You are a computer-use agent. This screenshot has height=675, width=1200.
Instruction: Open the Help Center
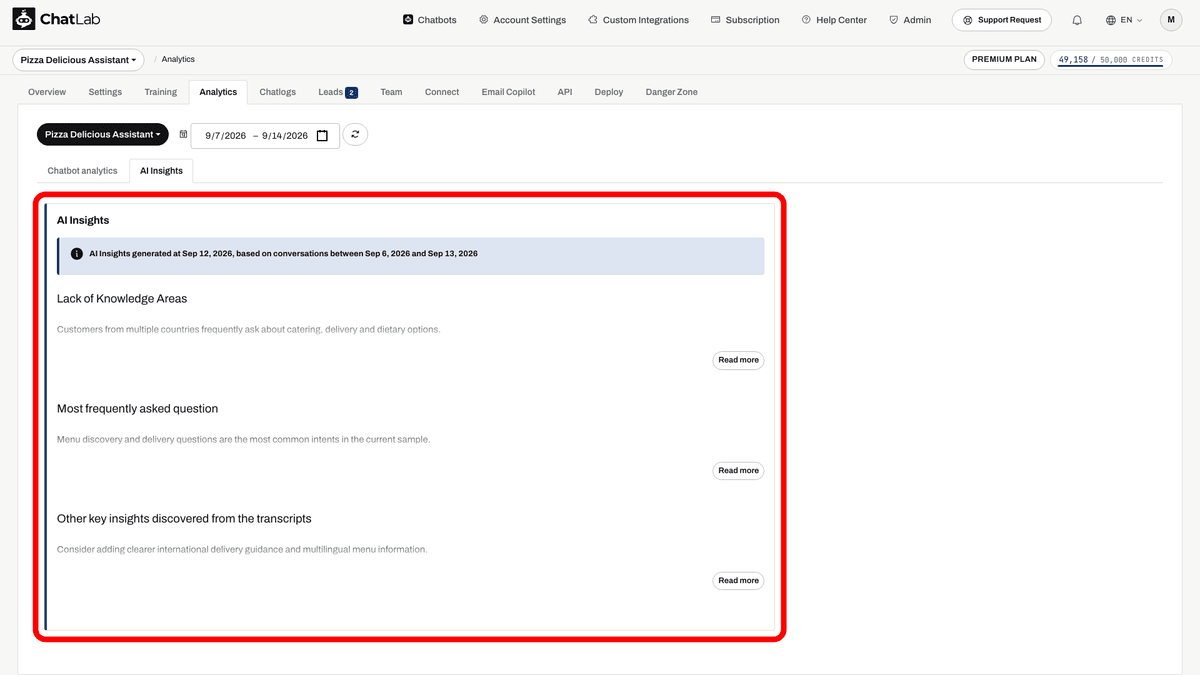point(834,20)
